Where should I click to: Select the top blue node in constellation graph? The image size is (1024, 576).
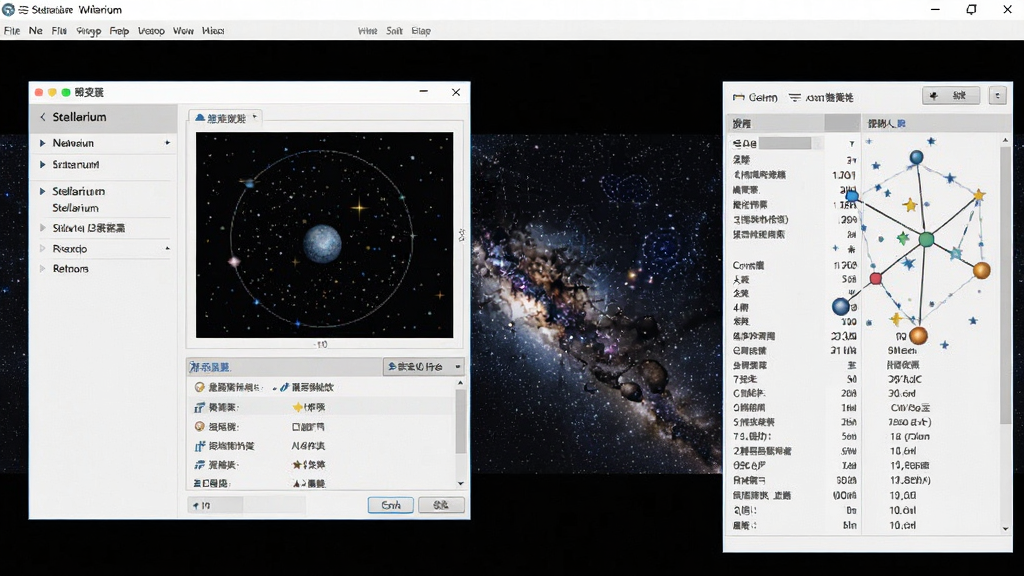tap(917, 157)
